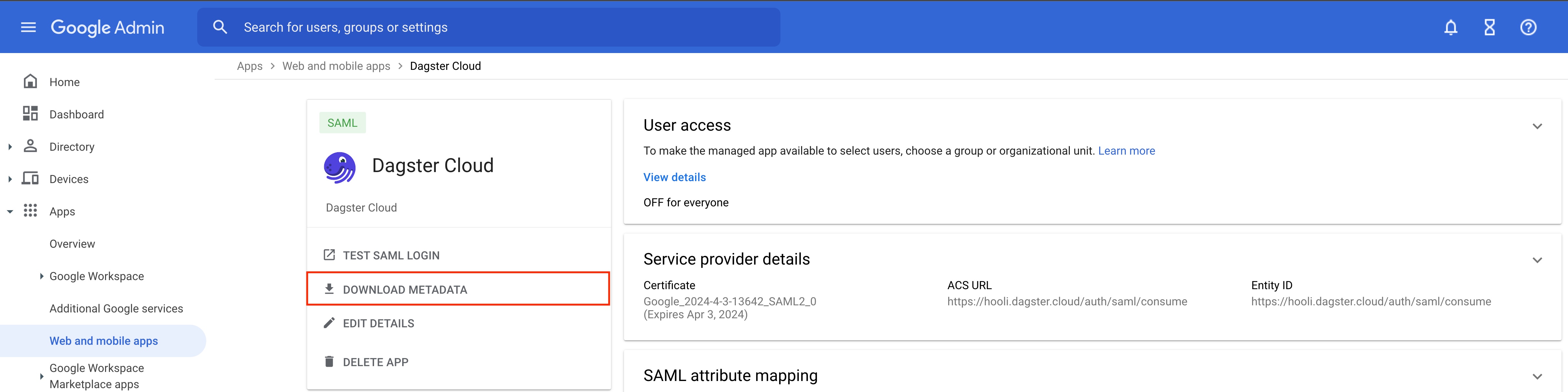Click the search magnifier icon
This screenshot has width=1568, height=392.
click(220, 27)
